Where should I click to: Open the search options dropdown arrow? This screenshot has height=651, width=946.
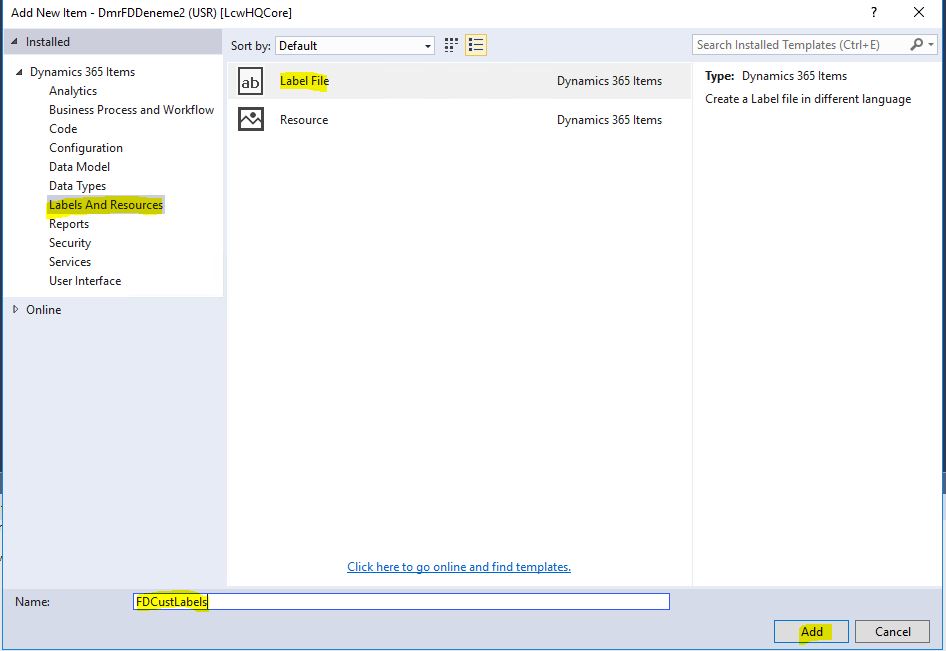coord(931,45)
